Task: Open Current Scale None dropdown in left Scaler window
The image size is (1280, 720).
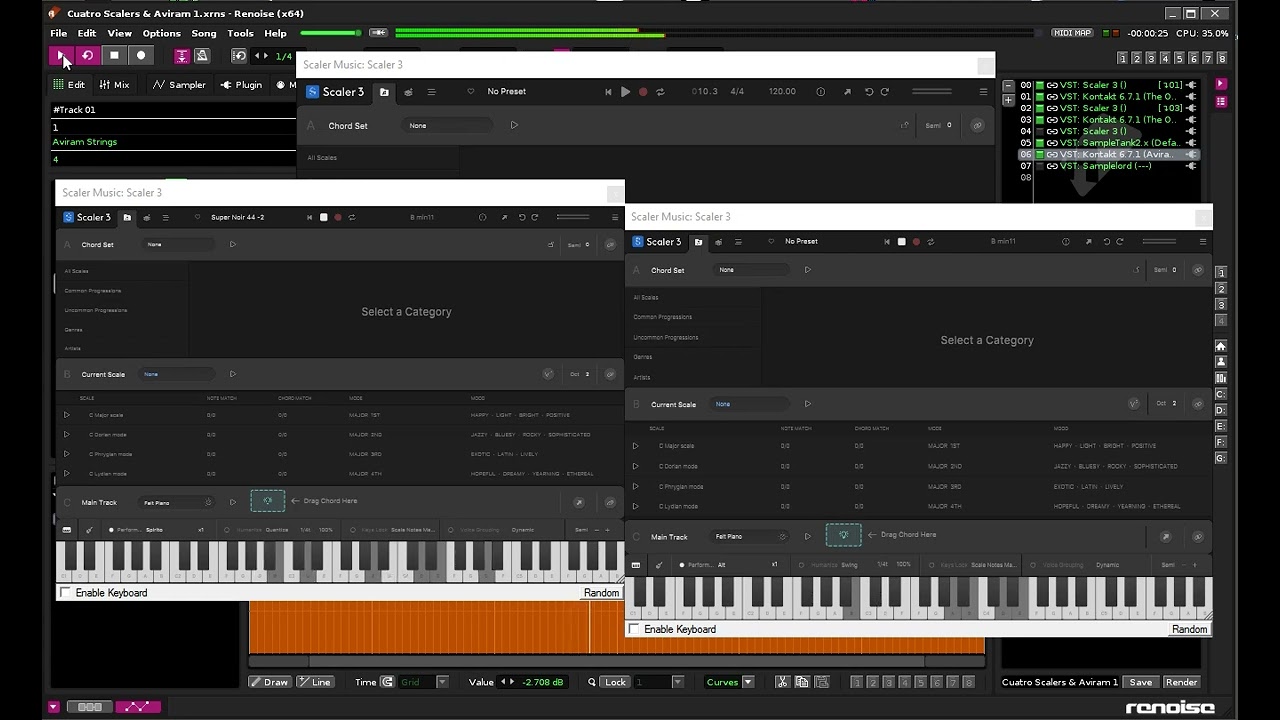Action: (x=178, y=374)
